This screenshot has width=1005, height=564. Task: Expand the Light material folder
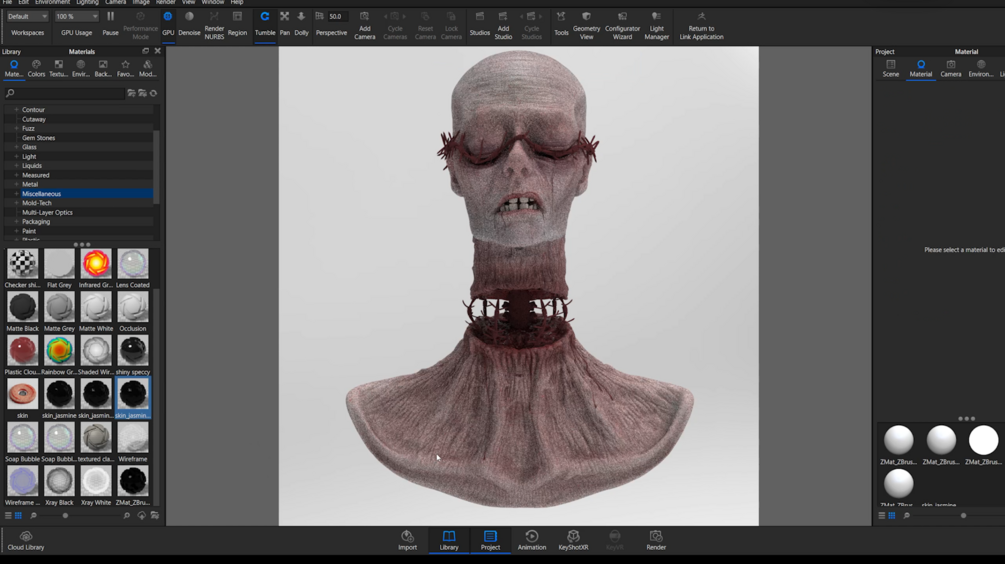pyautogui.click(x=16, y=156)
